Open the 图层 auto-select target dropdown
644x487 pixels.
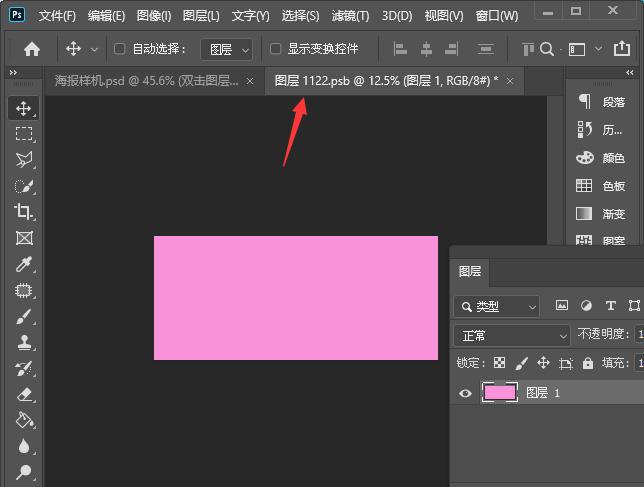(225, 49)
